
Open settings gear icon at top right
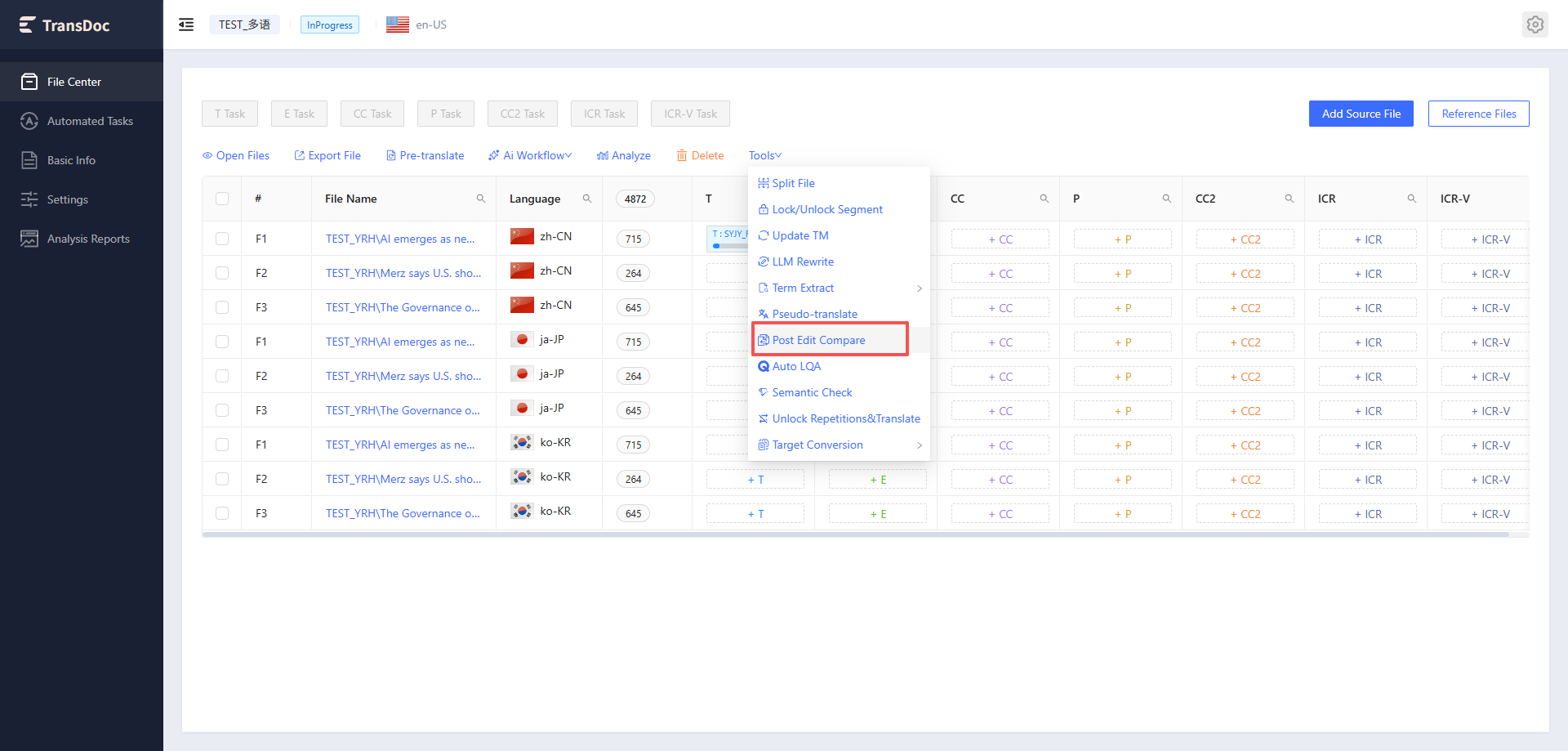click(x=1535, y=25)
